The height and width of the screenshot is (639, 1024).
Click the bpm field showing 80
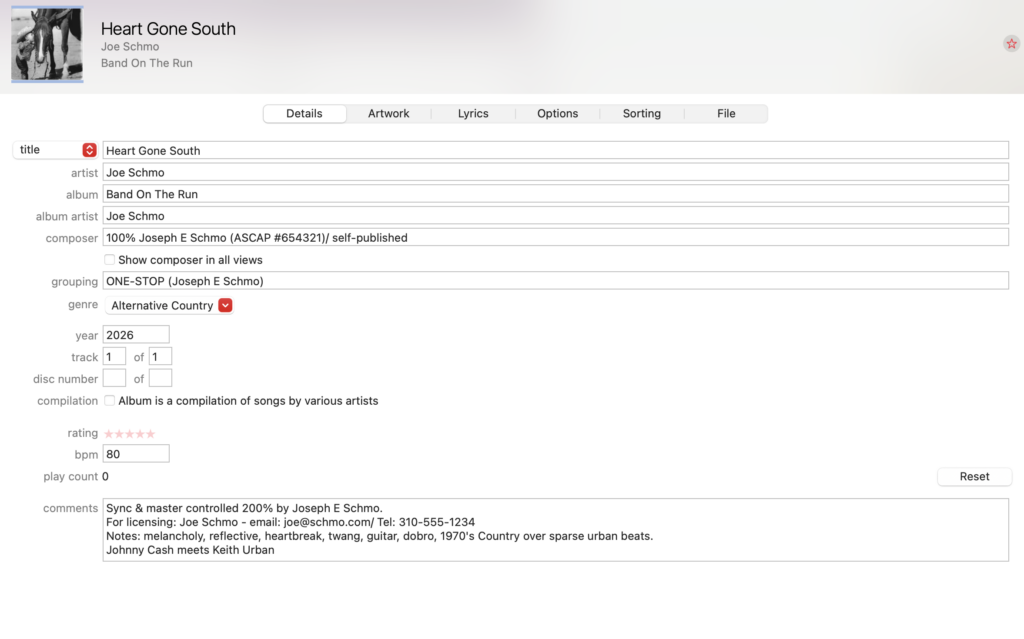click(x=136, y=454)
